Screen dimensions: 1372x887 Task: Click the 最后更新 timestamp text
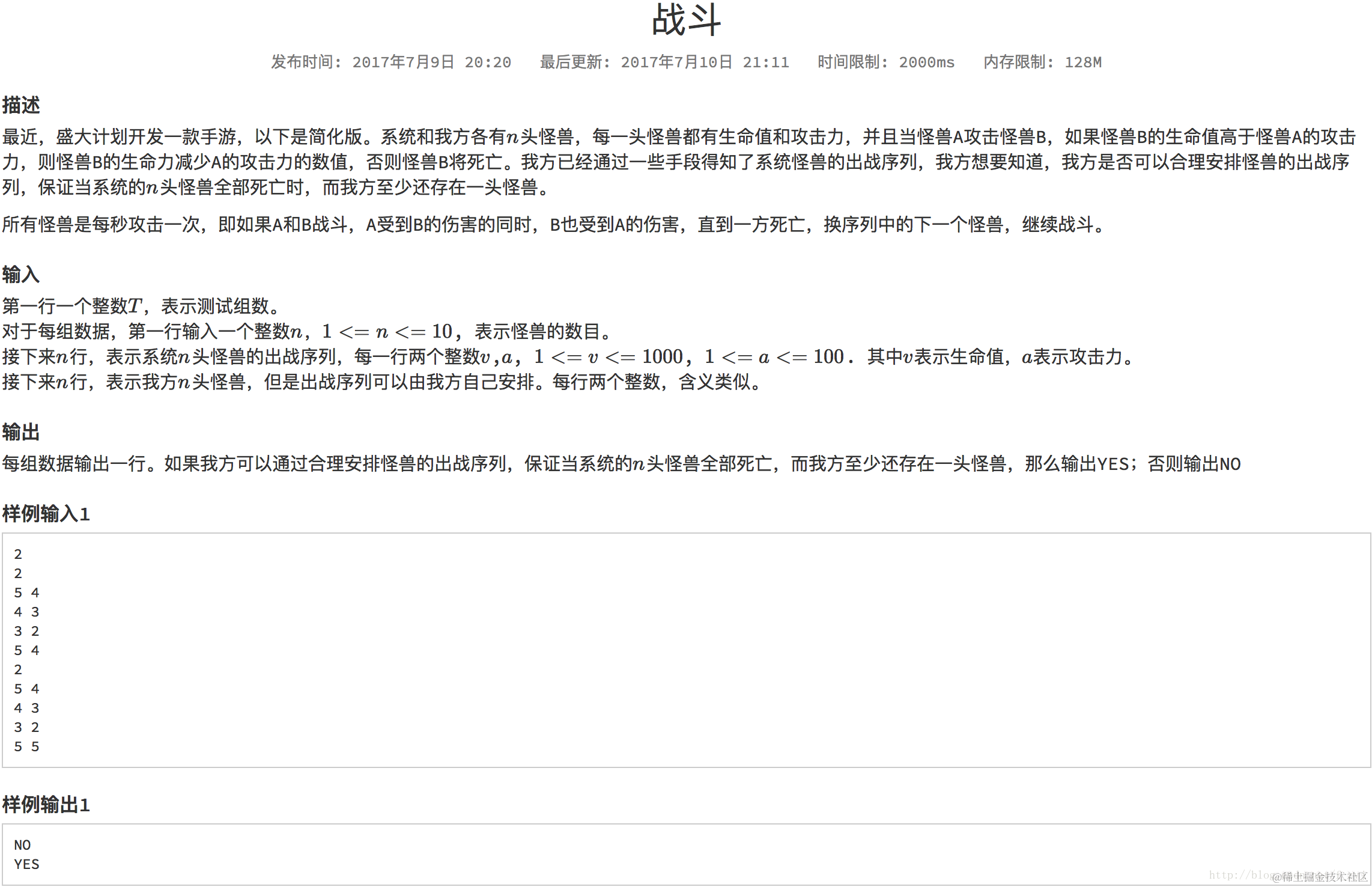(x=664, y=62)
